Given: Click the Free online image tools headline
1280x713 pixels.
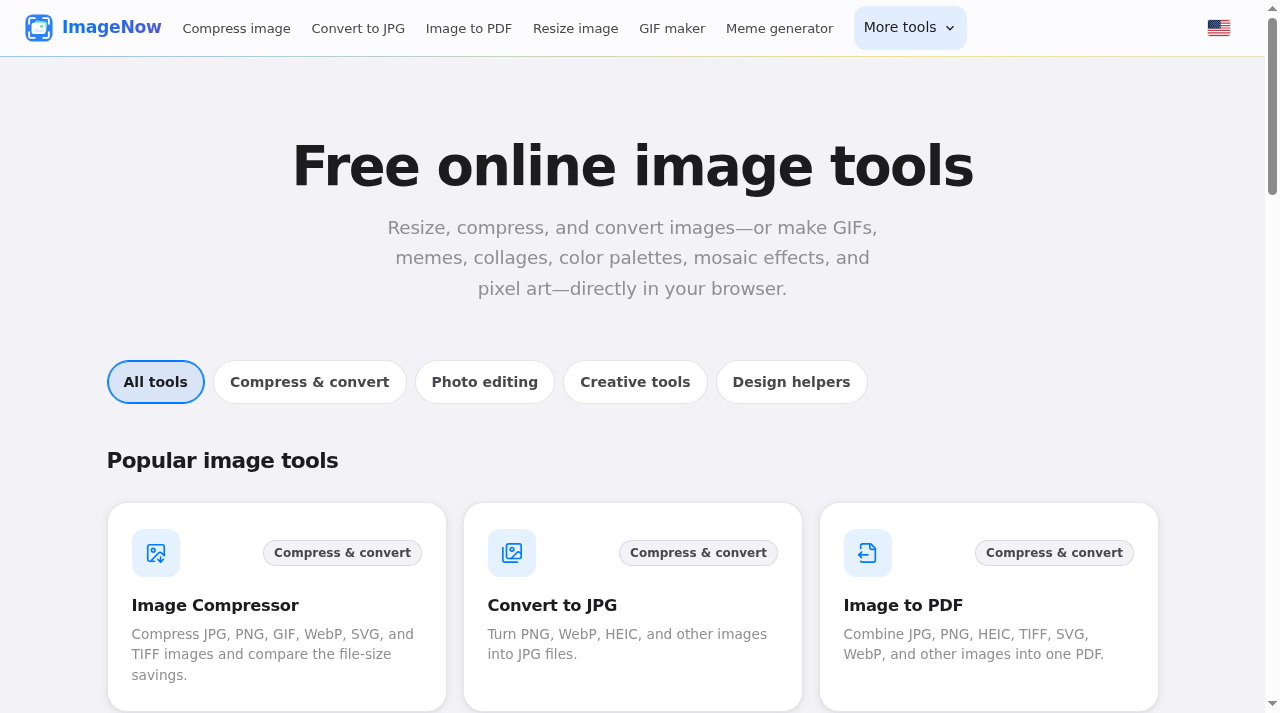Looking at the screenshot, I should point(633,166).
